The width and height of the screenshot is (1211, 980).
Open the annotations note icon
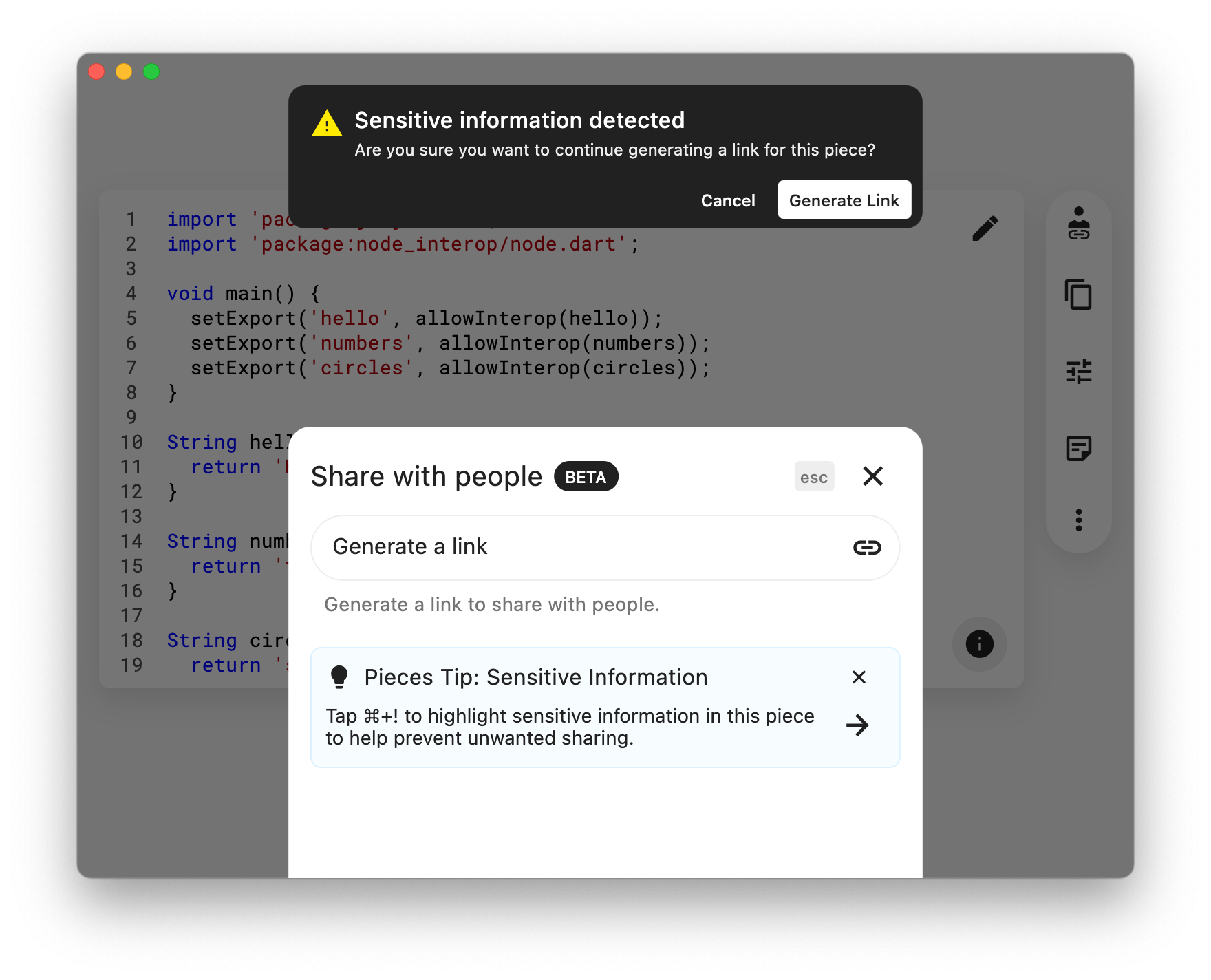pyautogui.click(x=1078, y=448)
